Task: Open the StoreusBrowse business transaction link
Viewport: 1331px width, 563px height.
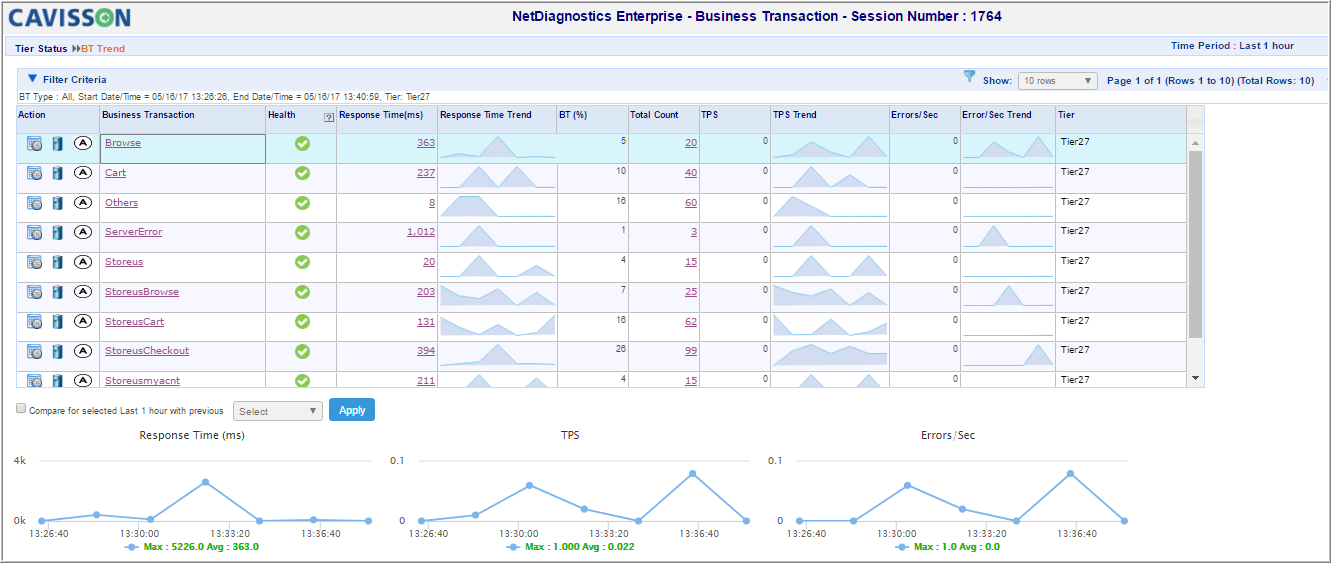Action: tap(142, 292)
